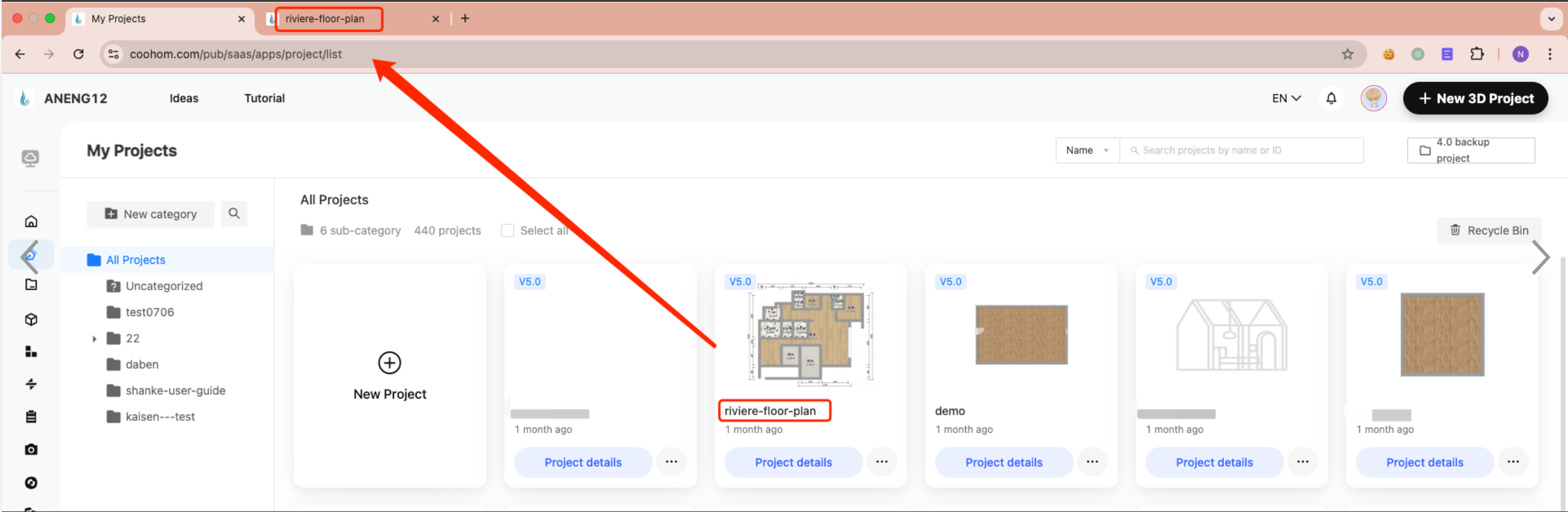Click the 6 sub-category label
Viewport: 1568px width, 512px height.
pyautogui.click(x=360, y=230)
